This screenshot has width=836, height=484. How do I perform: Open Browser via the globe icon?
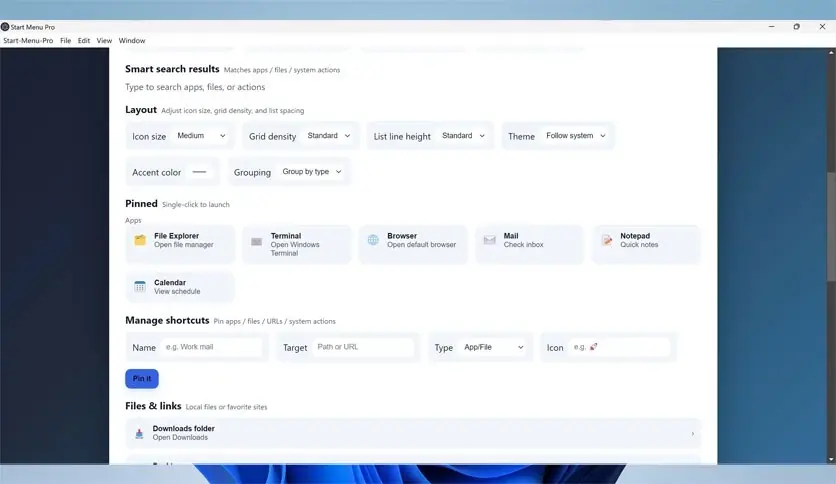(373, 240)
